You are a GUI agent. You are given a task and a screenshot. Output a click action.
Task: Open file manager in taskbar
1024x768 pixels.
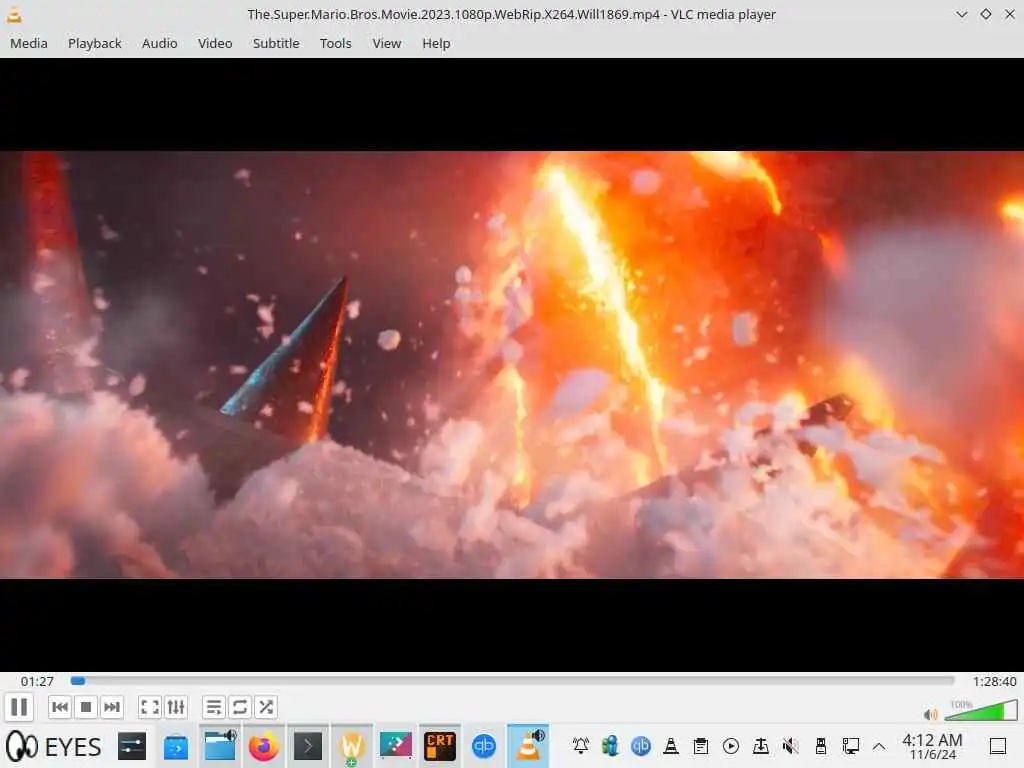[220, 746]
